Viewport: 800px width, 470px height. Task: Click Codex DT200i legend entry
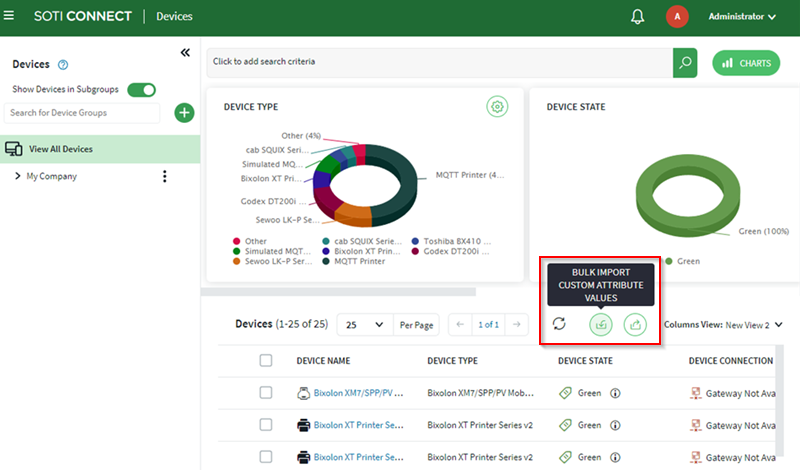click(451, 251)
